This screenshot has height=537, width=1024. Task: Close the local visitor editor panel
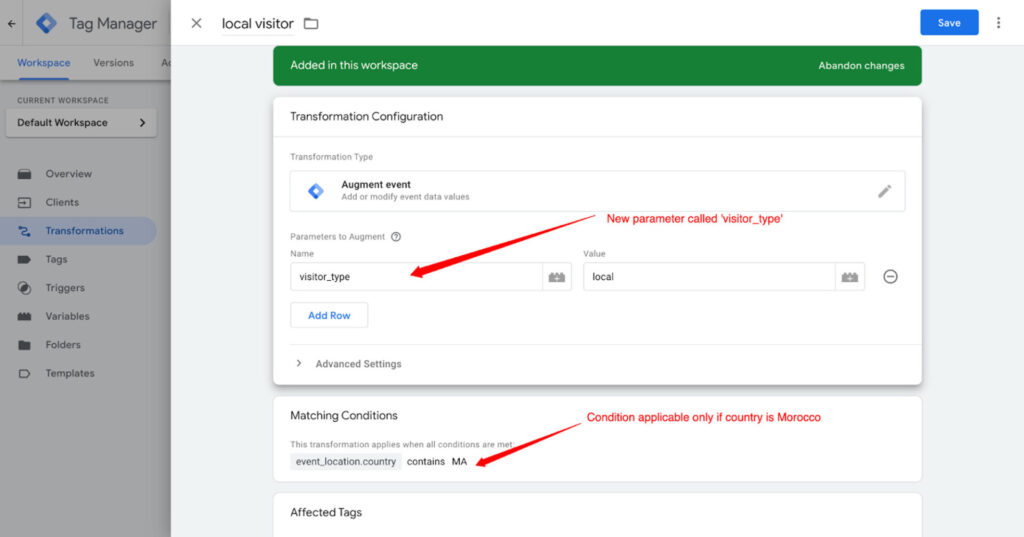click(x=196, y=23)
